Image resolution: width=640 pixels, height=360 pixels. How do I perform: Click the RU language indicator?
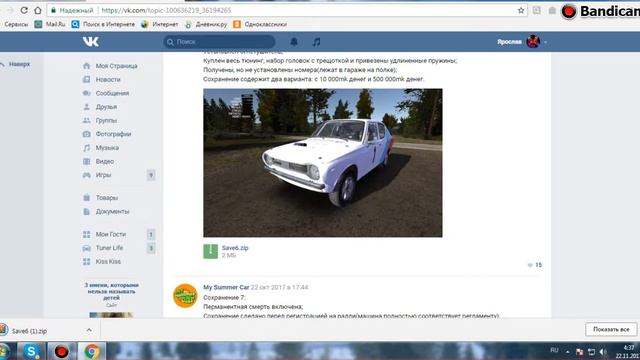tap(554, 350)
